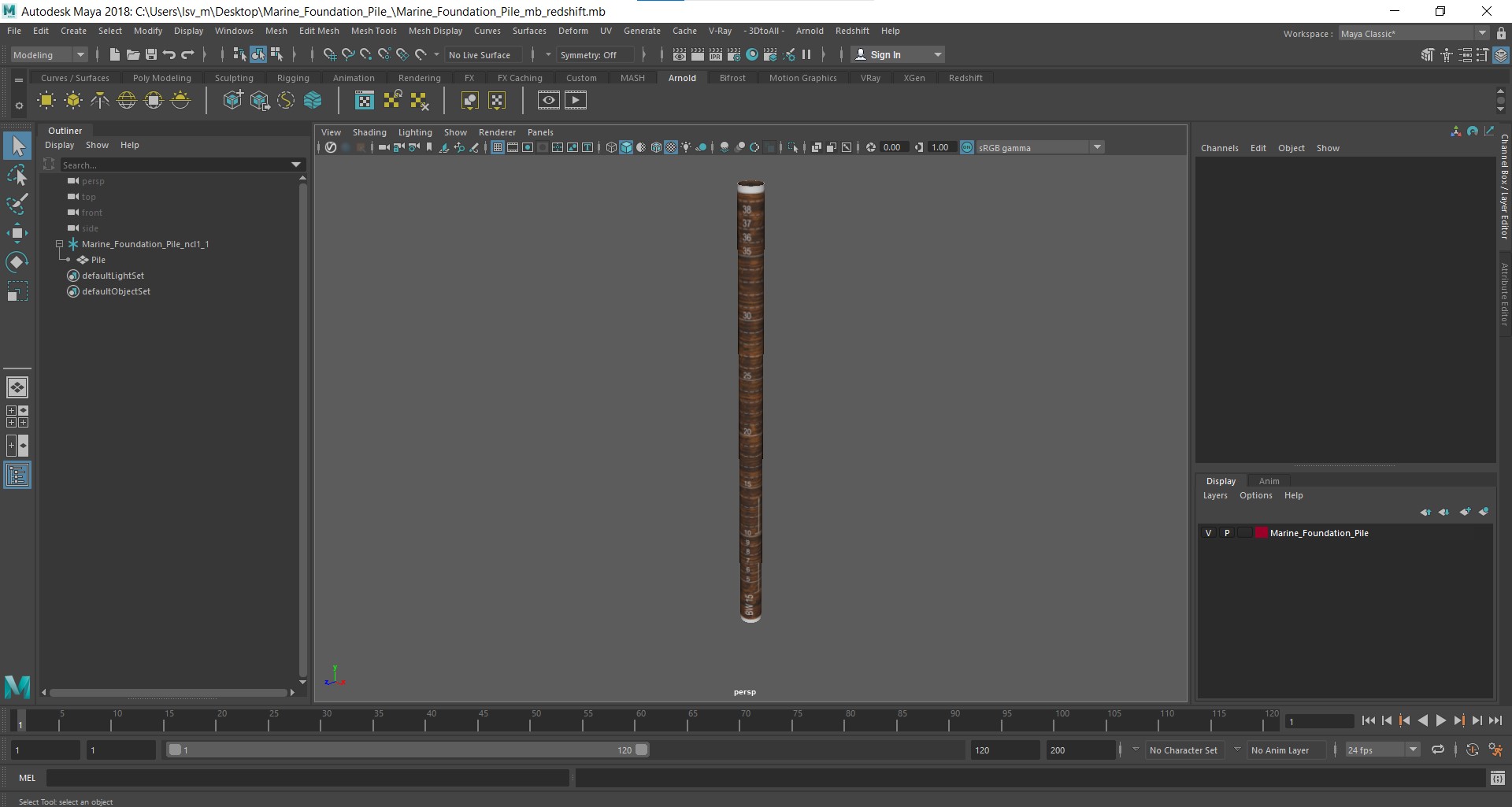Choose the Paint Selection tool
The height and width of the screenshot is (807, 1512).
click(17, 204)
